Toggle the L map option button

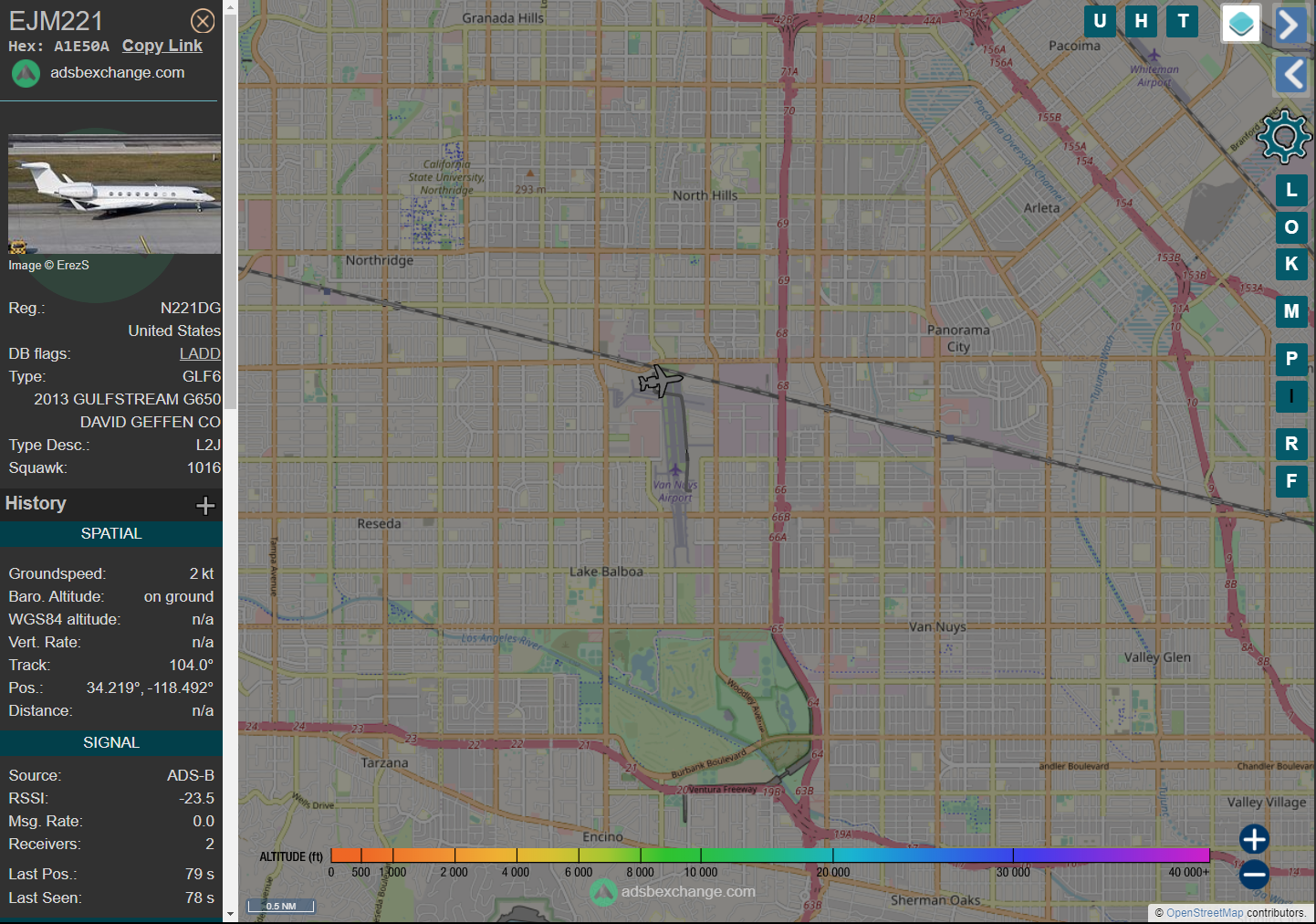tap(1291, 190)
